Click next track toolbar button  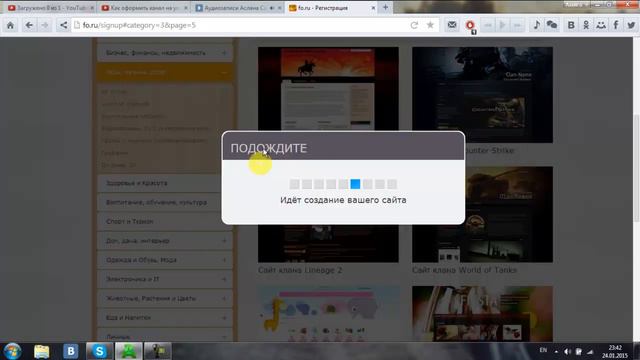click(x=517, y=25)
